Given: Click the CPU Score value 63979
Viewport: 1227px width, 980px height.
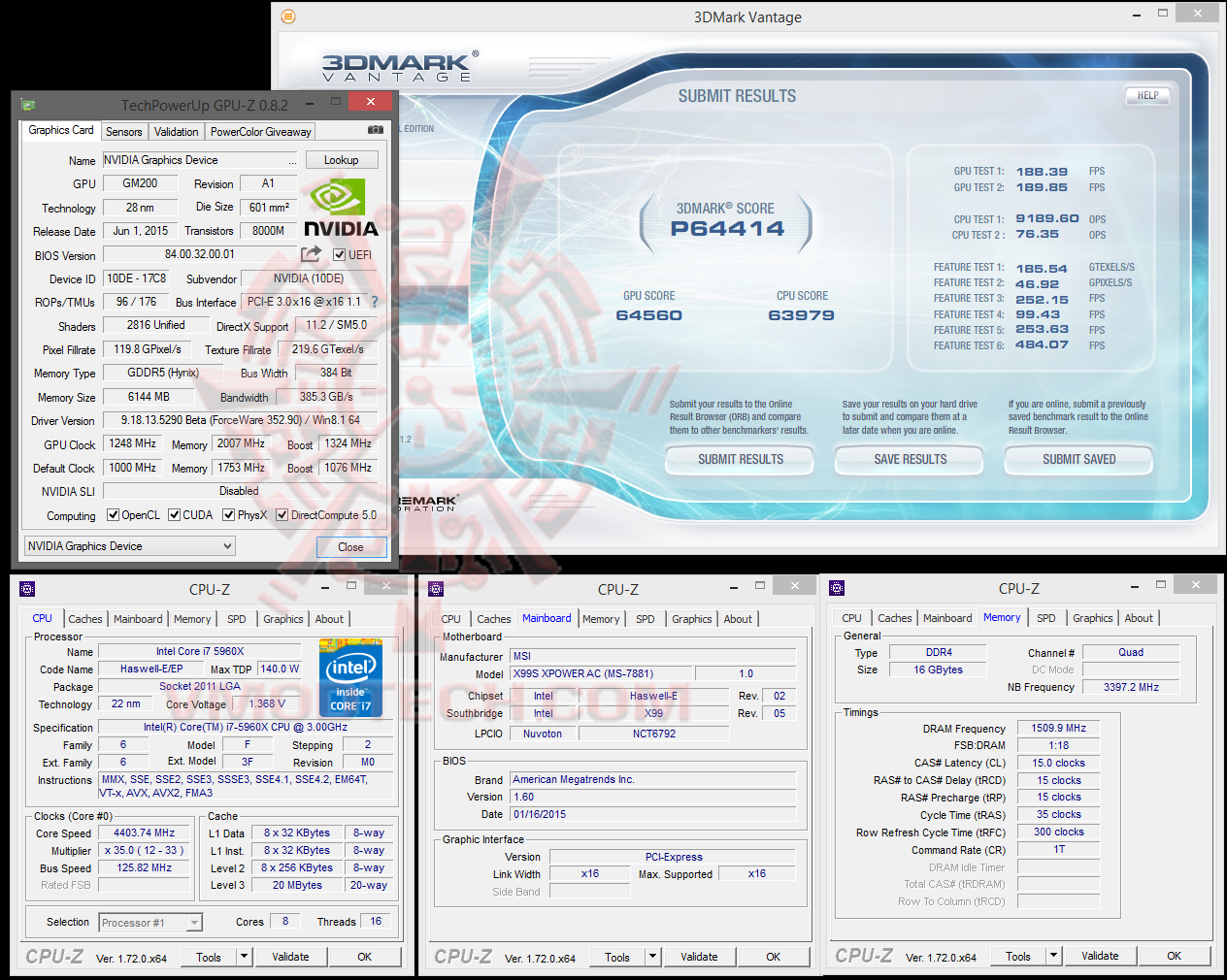Looking at the screenshot, I should [x=801, y=315].
